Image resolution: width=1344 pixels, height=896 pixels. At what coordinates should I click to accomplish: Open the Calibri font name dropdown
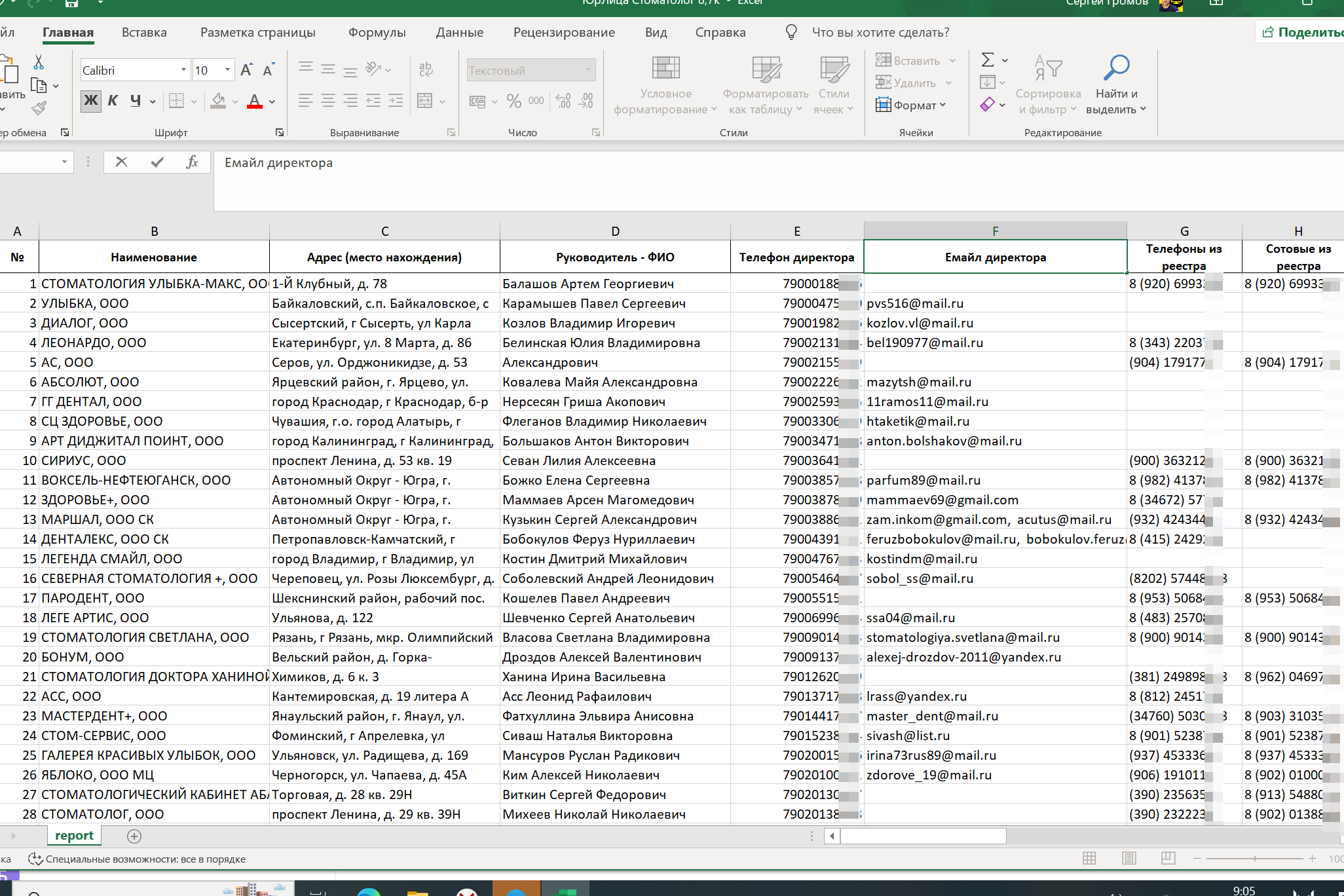coord(183,70)
